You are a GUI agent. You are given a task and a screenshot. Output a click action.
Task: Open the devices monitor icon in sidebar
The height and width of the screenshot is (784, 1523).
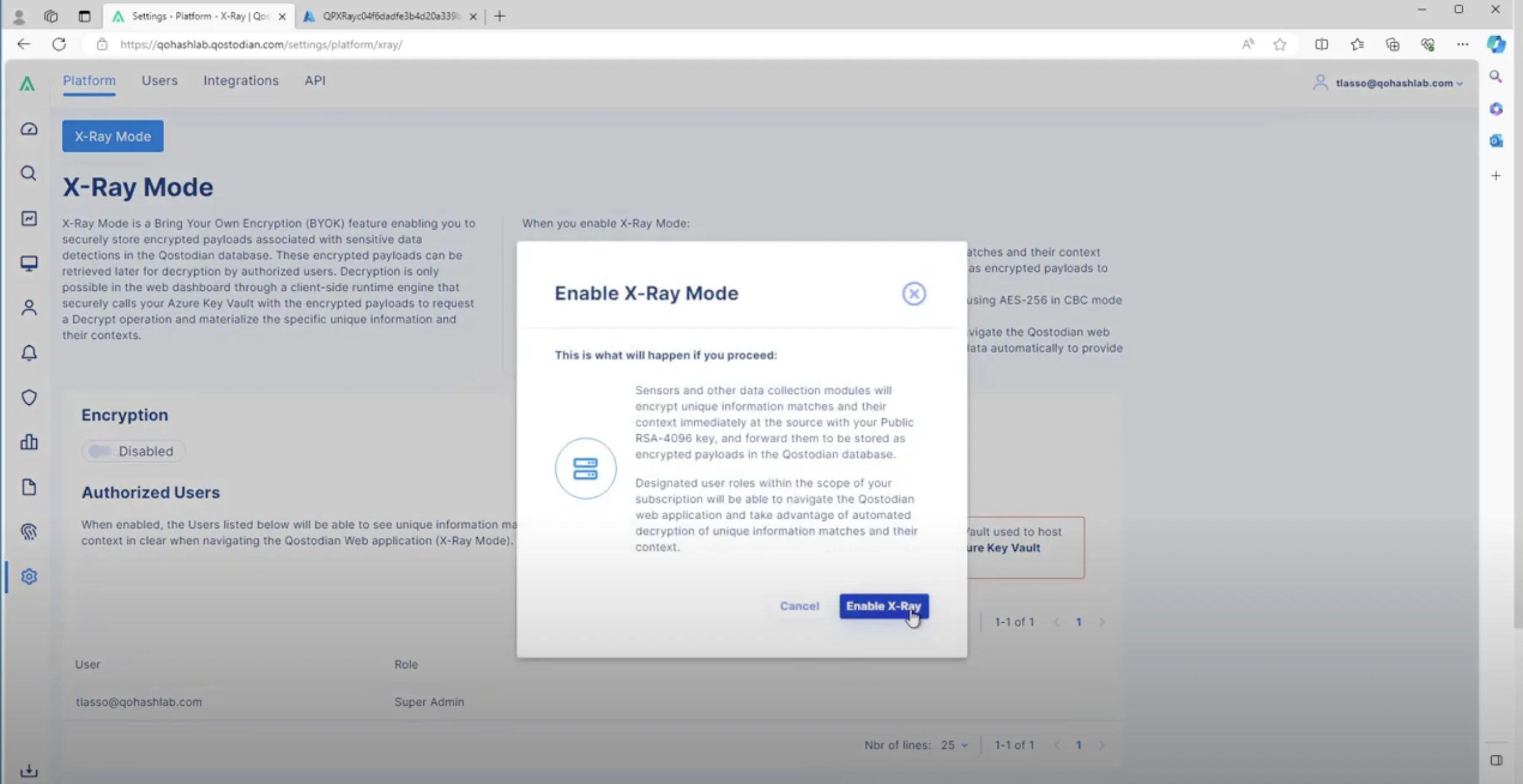coord(29,263)
